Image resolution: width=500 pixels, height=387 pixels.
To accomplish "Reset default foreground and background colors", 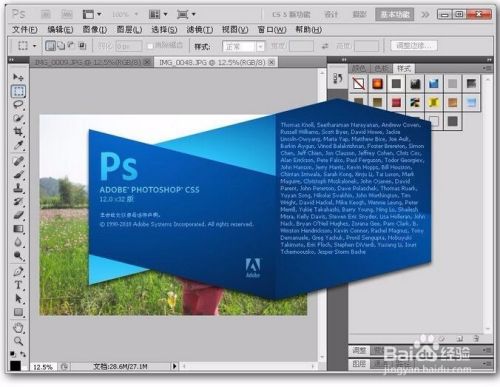I will tap(12, 354).
